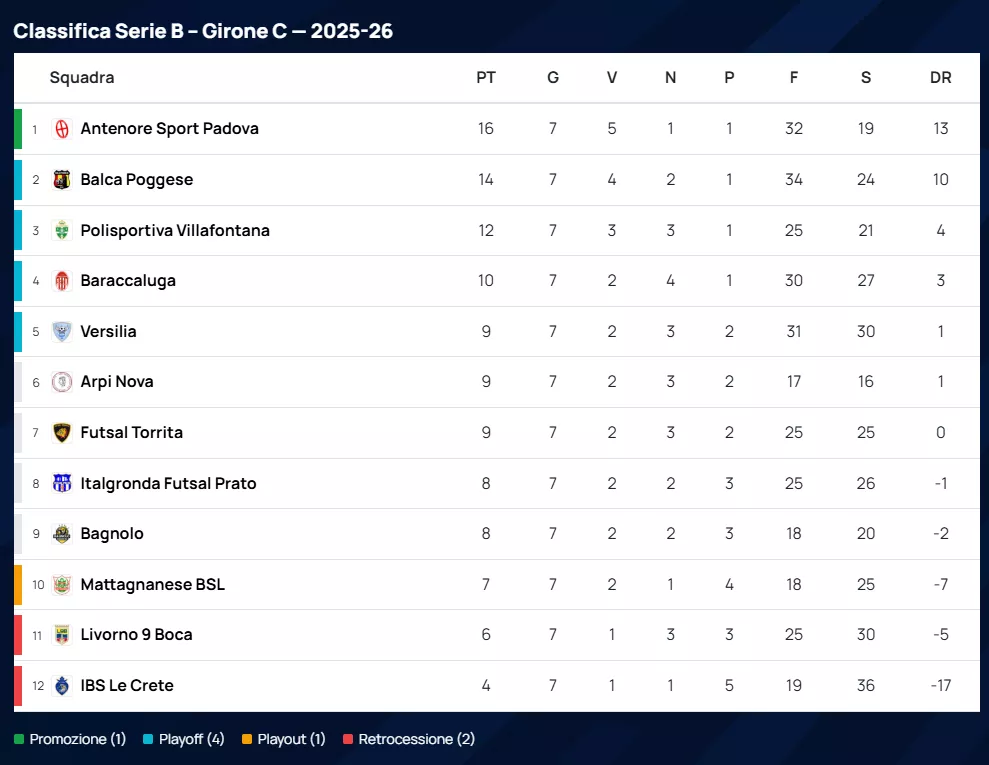Click the green Promozione legend swatch
Viewport: 989px width, 765px height.
tap(19, 740)
